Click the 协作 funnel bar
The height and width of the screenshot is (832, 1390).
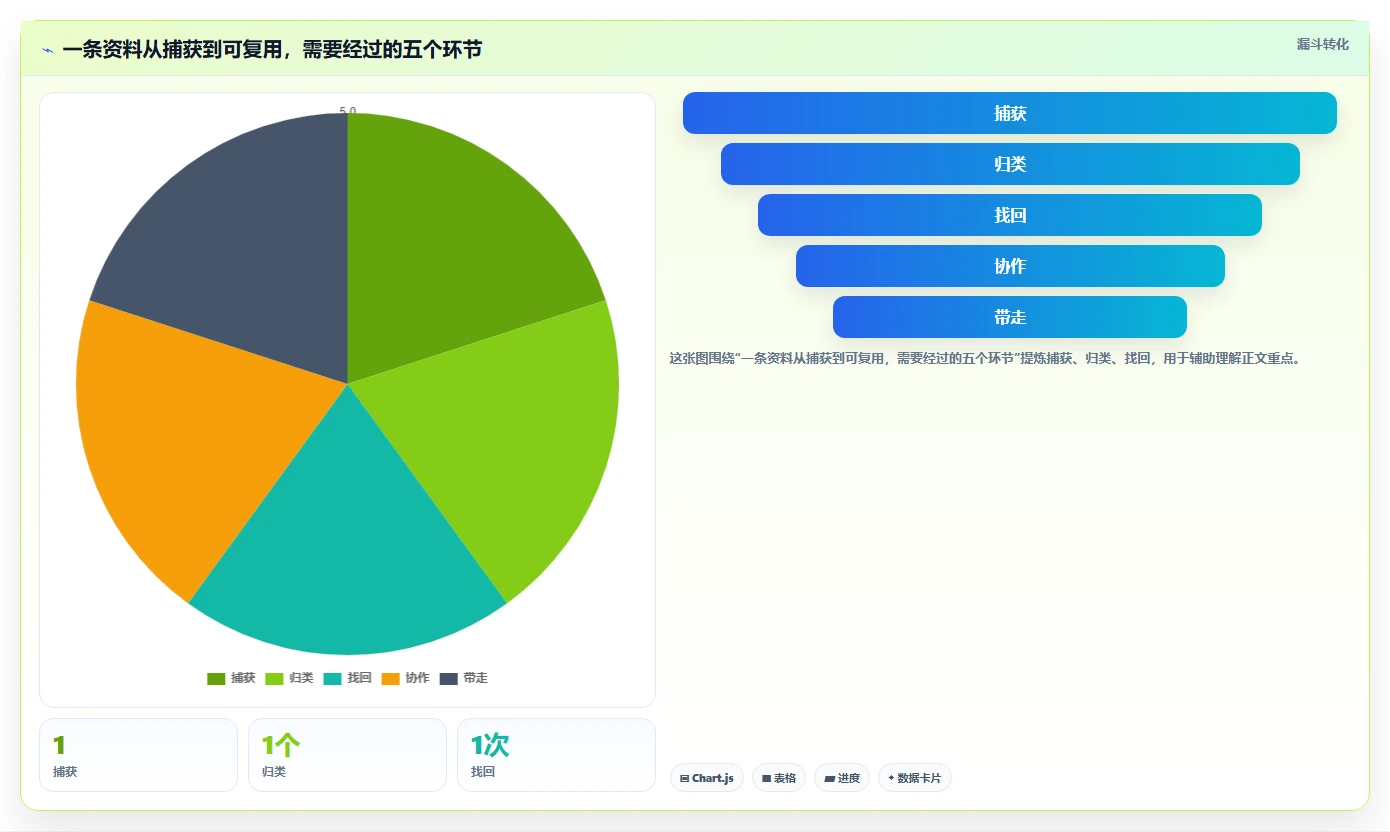coord(1010,266)
